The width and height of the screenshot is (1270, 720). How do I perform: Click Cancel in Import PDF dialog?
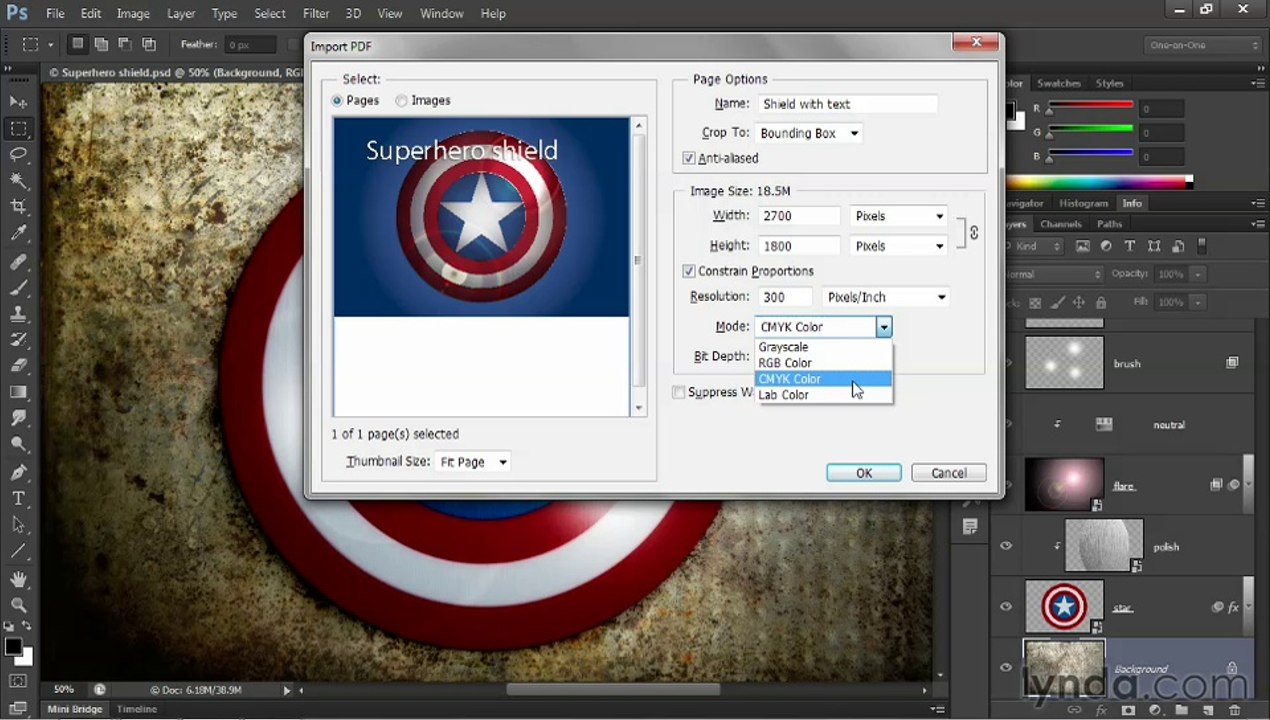948,473
